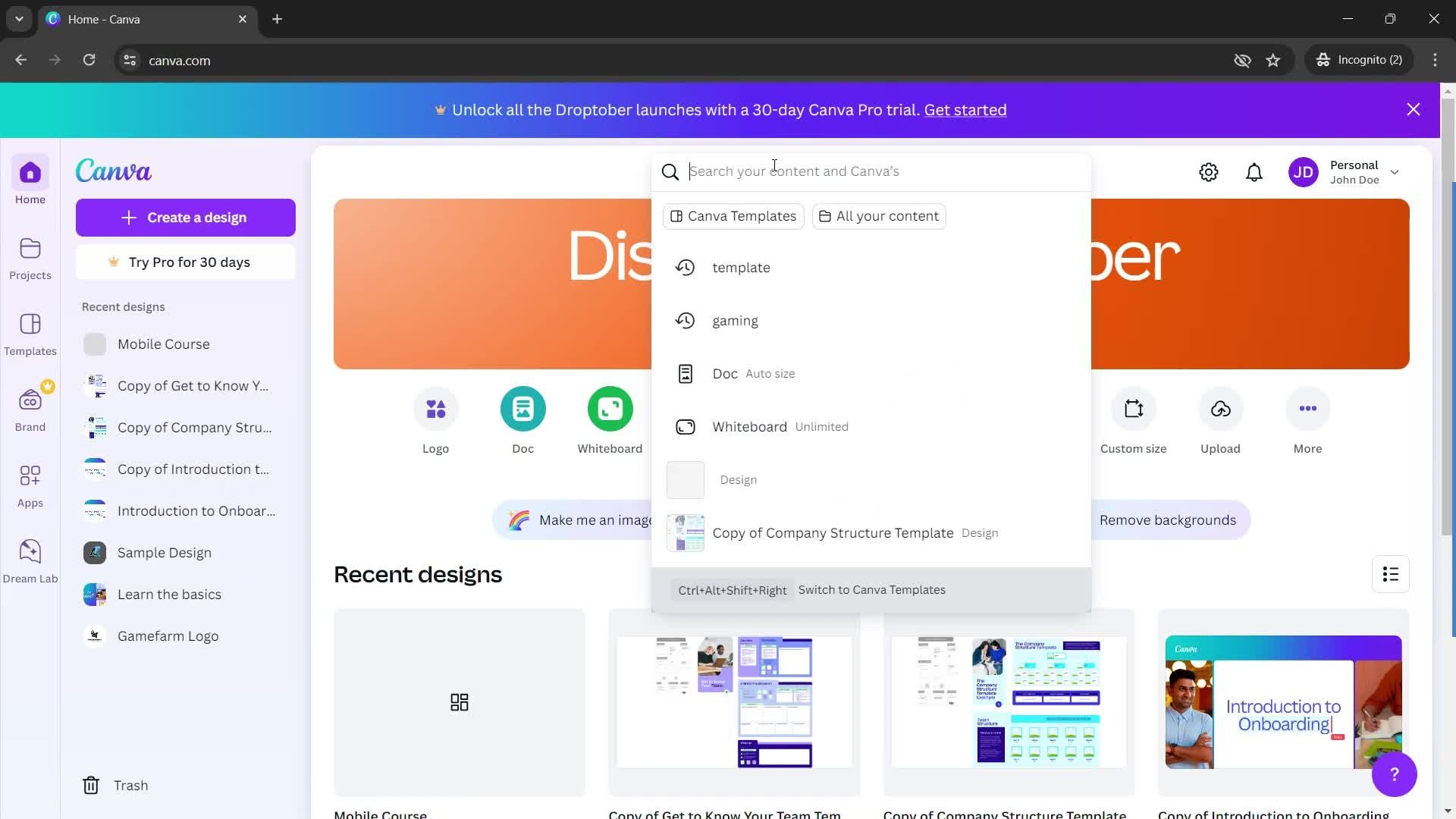
Task: Open the untitled Design search result
Action: (871, 480)
